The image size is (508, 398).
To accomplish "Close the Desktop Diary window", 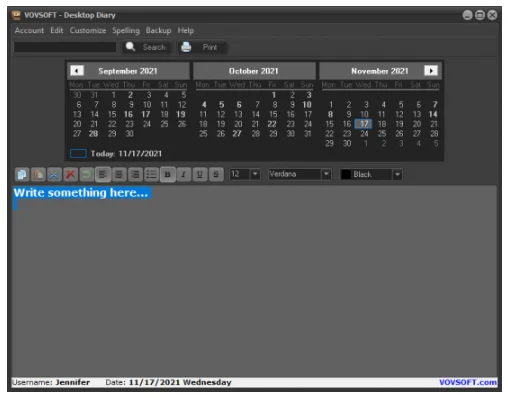I will [492, 15].
